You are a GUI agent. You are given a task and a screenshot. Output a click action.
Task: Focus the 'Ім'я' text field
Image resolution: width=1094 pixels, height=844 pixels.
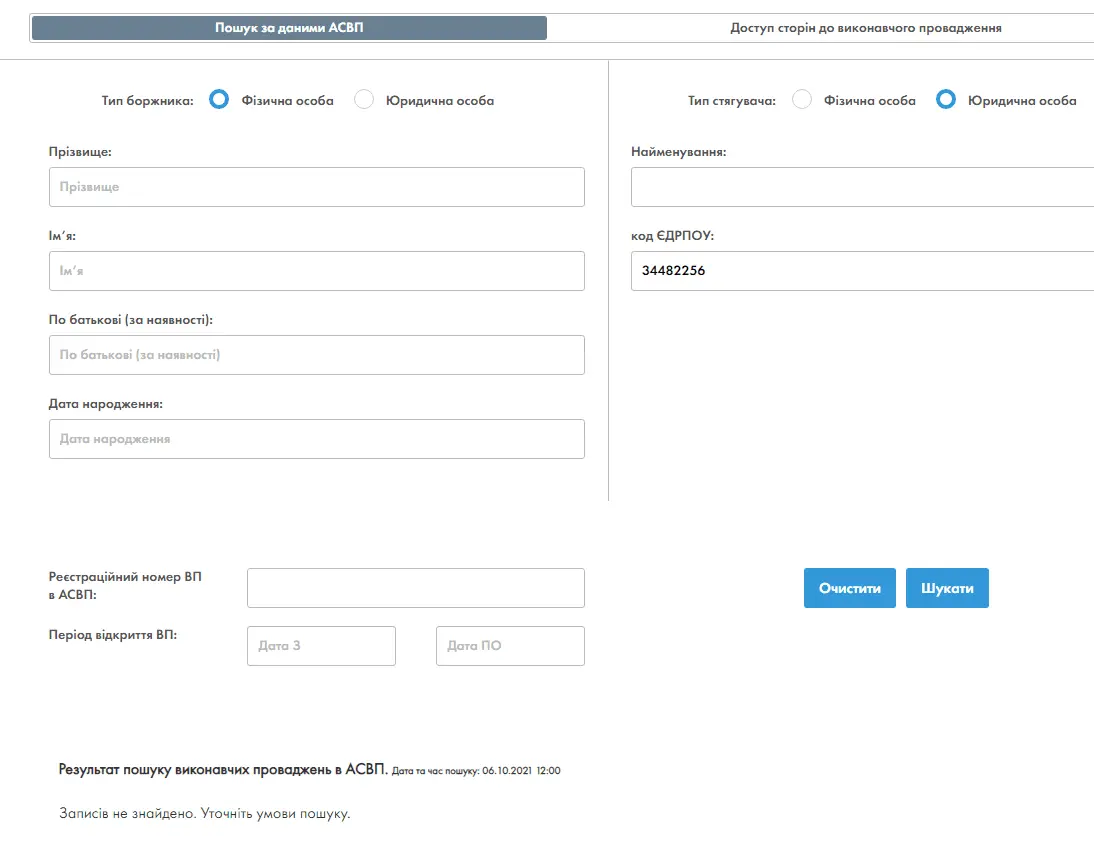[316, 271]
